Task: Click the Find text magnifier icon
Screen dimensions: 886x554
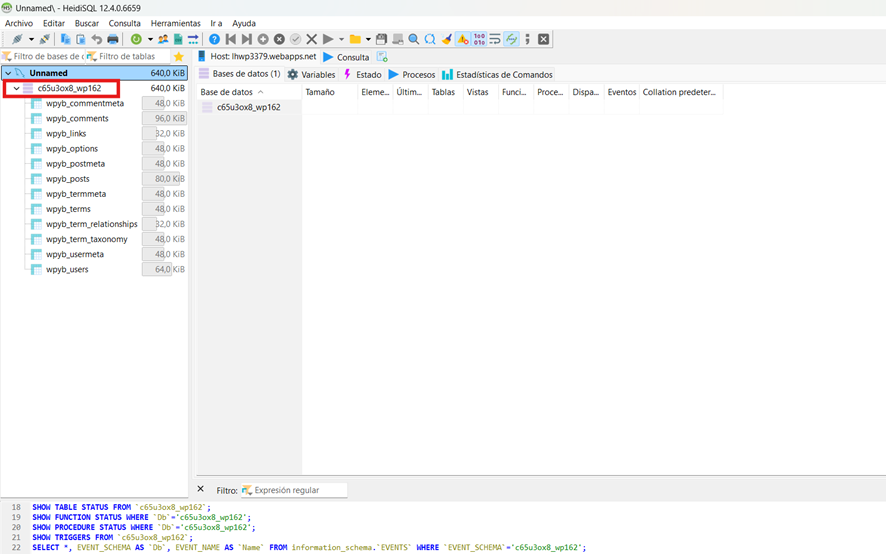Action: point(414,39)
